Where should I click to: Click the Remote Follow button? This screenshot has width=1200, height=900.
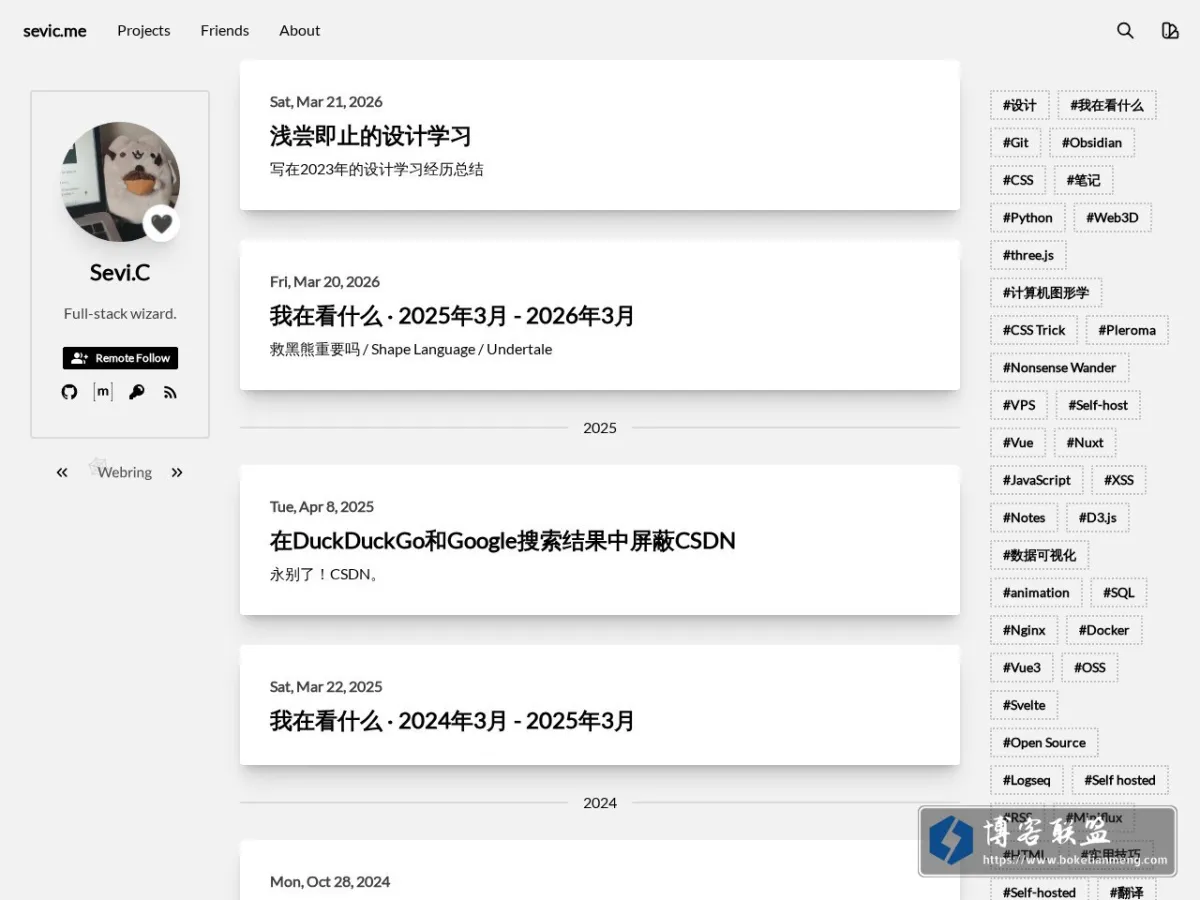[120, 358]
